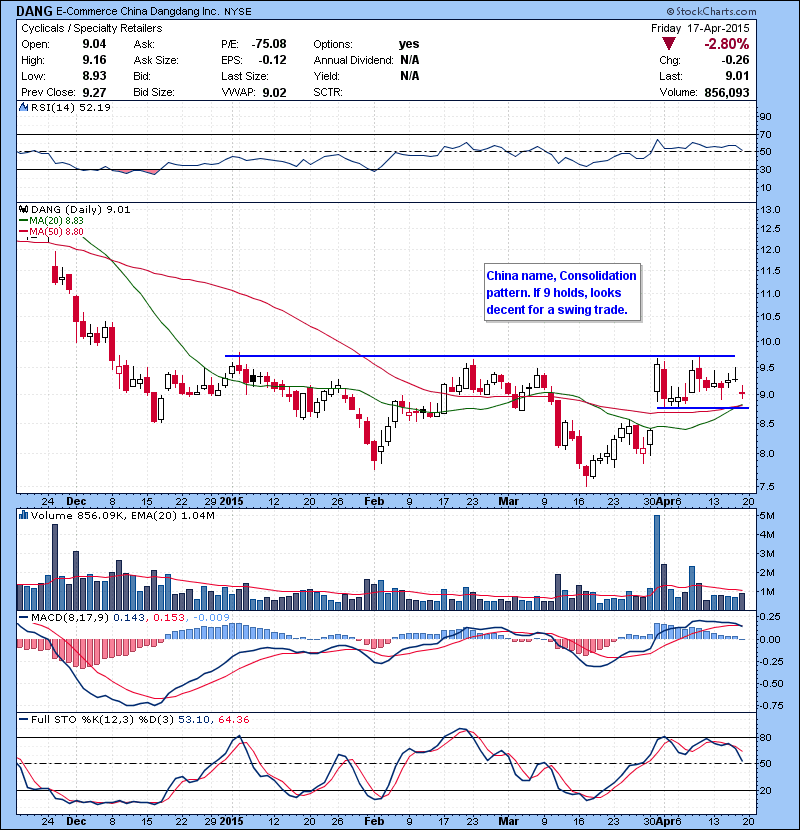This screenshot has width=800, height=830.
Task: Click the DANG (Daily) 9.01 chart label
Action: [80, 210]
